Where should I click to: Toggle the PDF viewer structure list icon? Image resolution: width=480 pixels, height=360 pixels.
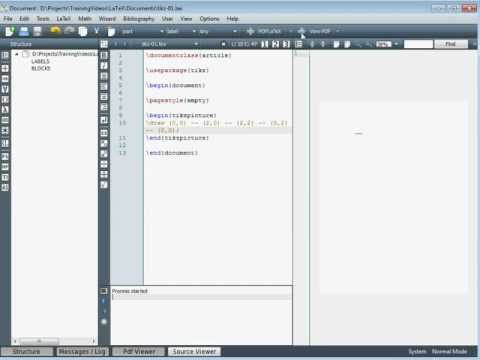299,44
